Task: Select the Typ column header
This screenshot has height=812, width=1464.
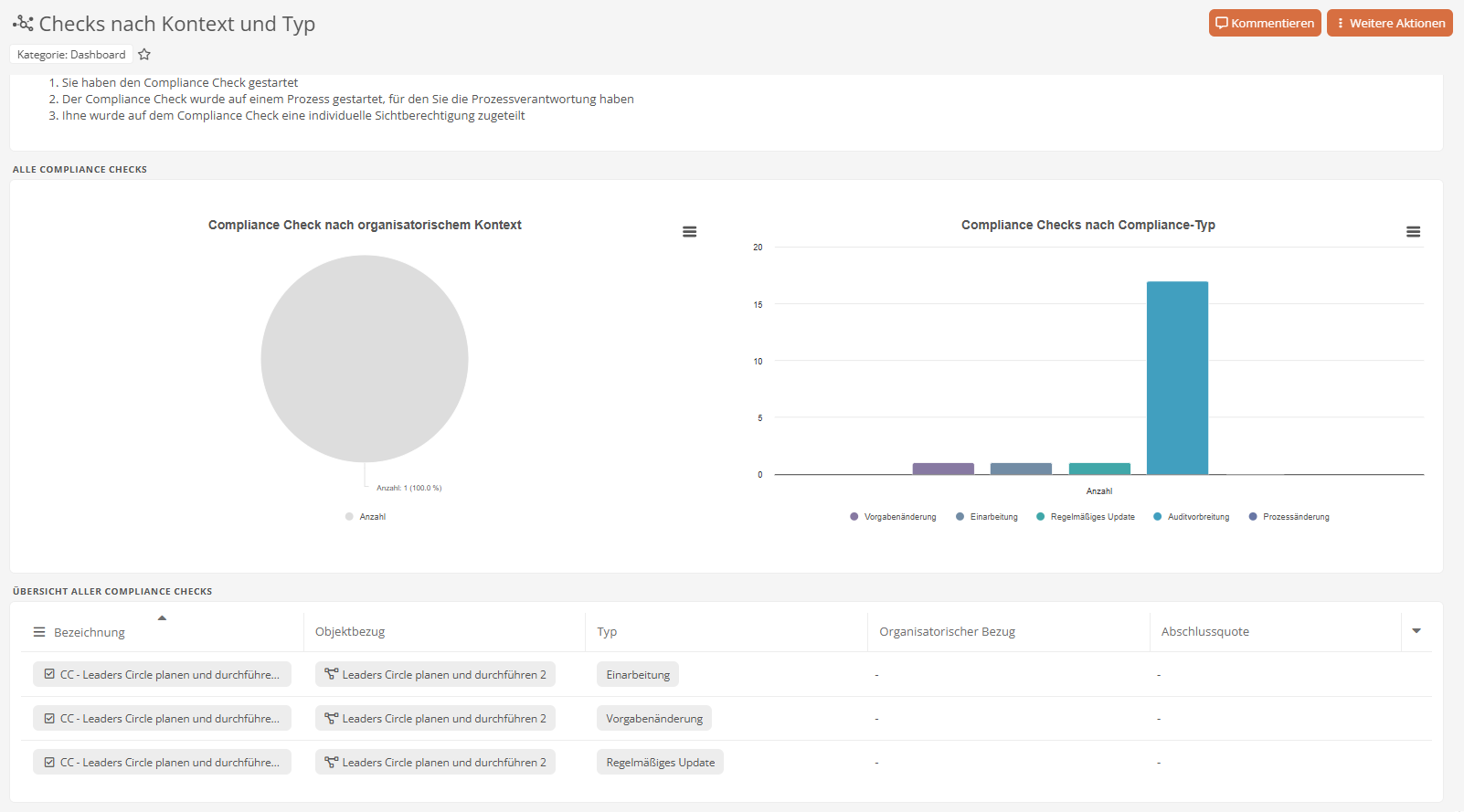Action: 607,632
